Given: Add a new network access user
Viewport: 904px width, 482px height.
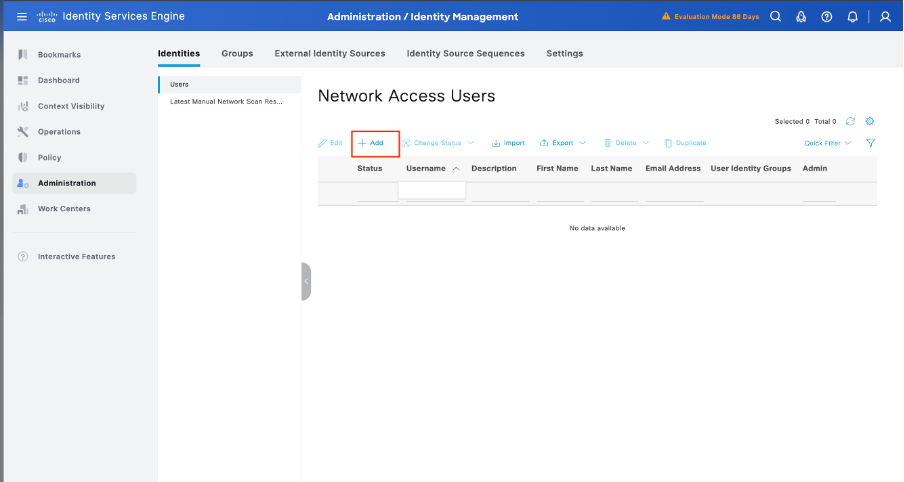Looking at the screenshot, I should (x=371, y=143).
